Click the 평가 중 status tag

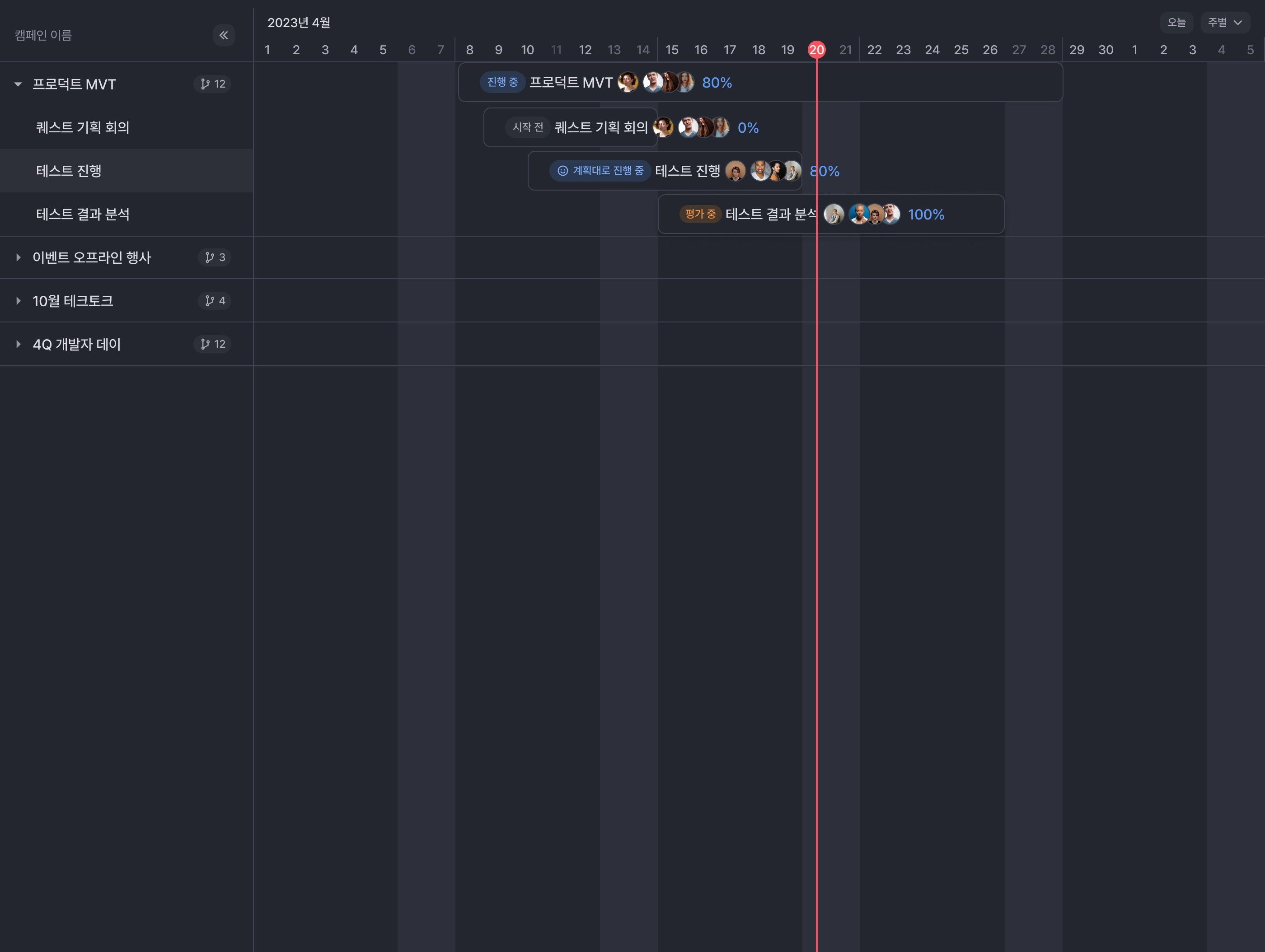700,214
